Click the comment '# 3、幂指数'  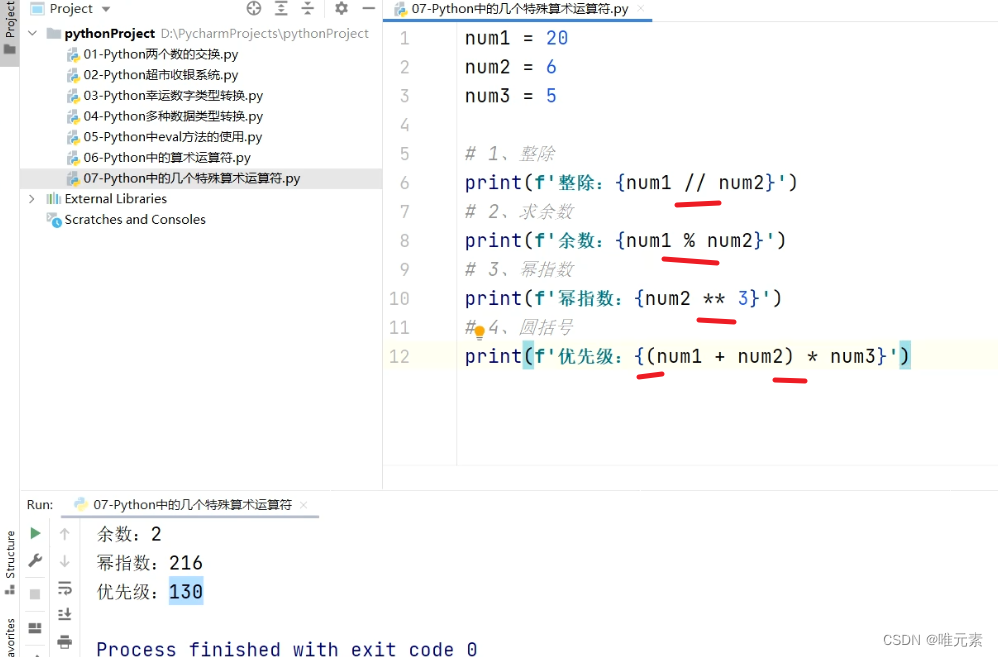click(x=519, y=269)
